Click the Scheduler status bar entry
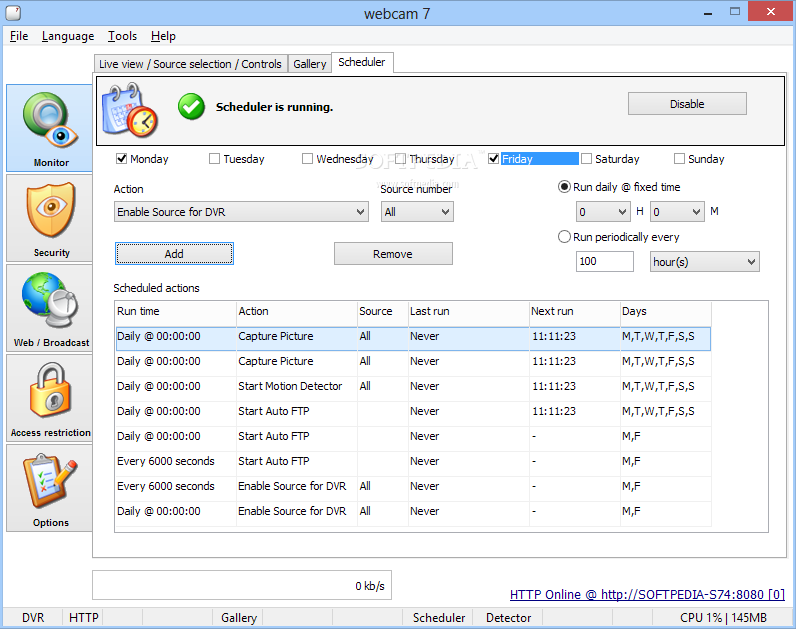Screen dimensions: 796x629 pyautogui.click(x=439, y=618)
